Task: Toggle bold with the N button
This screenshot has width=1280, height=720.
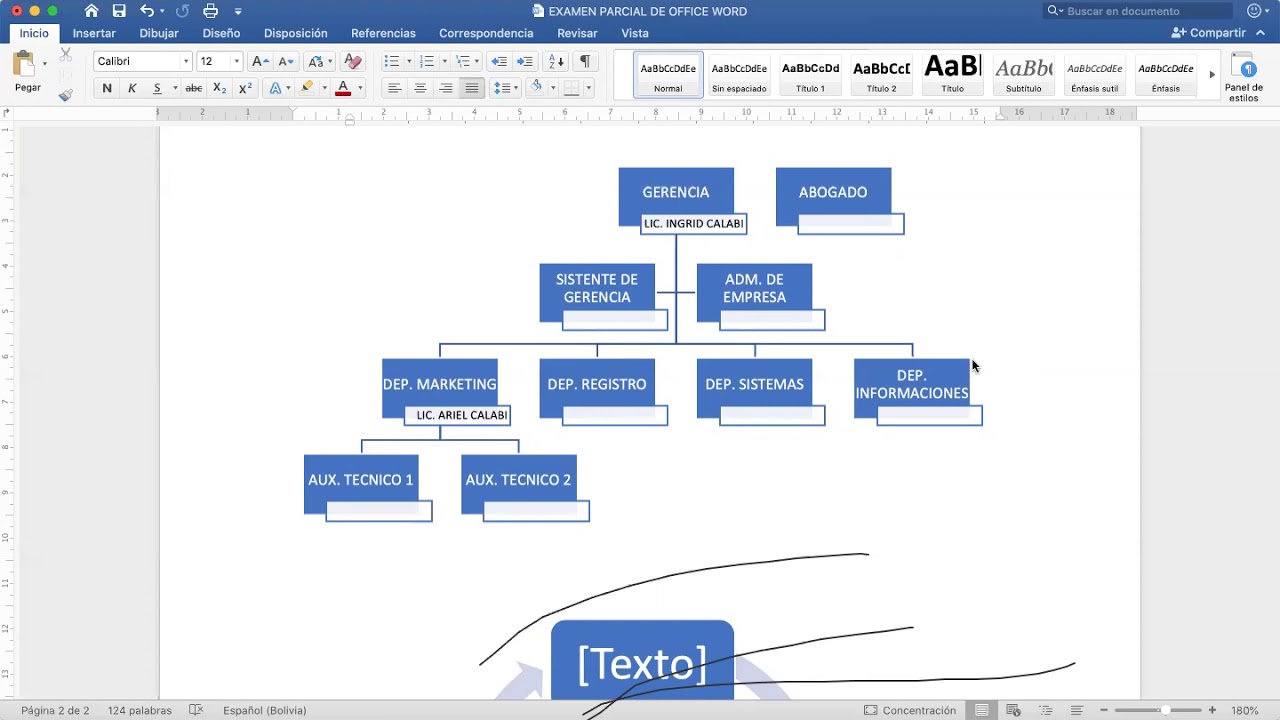Action: point(107,88)
